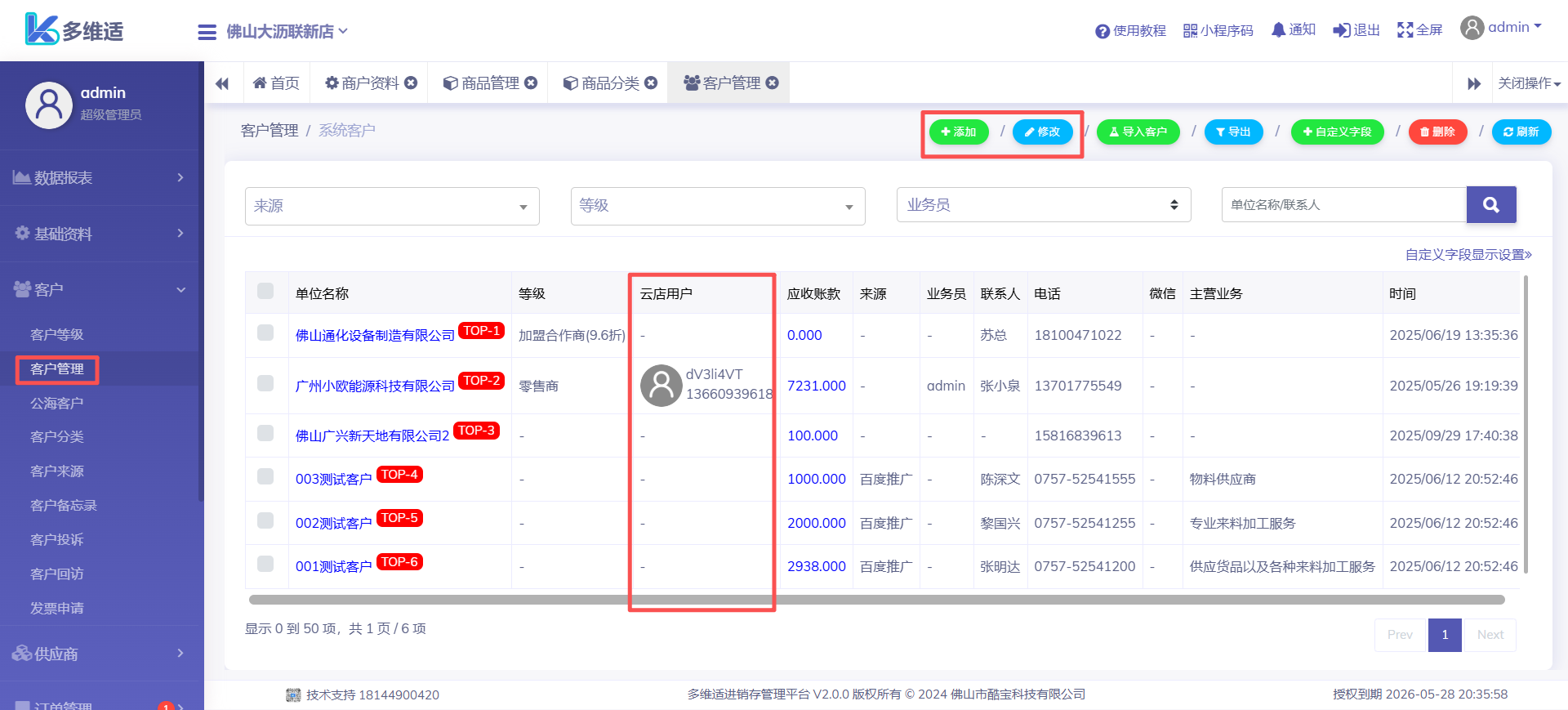Switch to the 商户资料 tab
Screen dimensions: 1568x710
pyautogui.click(x=362, y=83)
